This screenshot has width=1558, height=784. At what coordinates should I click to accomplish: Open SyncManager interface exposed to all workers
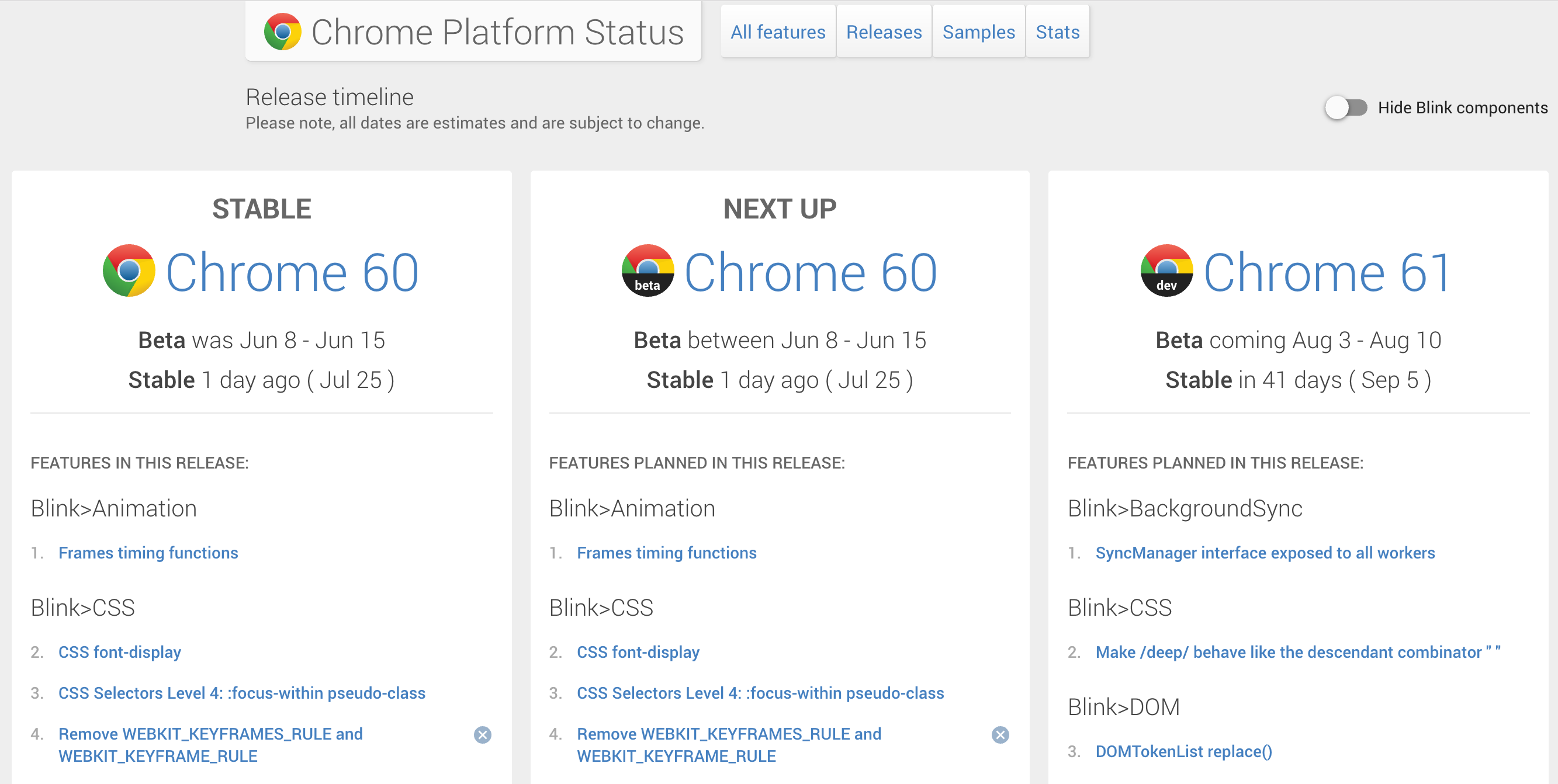click(x=1265, y=553)
